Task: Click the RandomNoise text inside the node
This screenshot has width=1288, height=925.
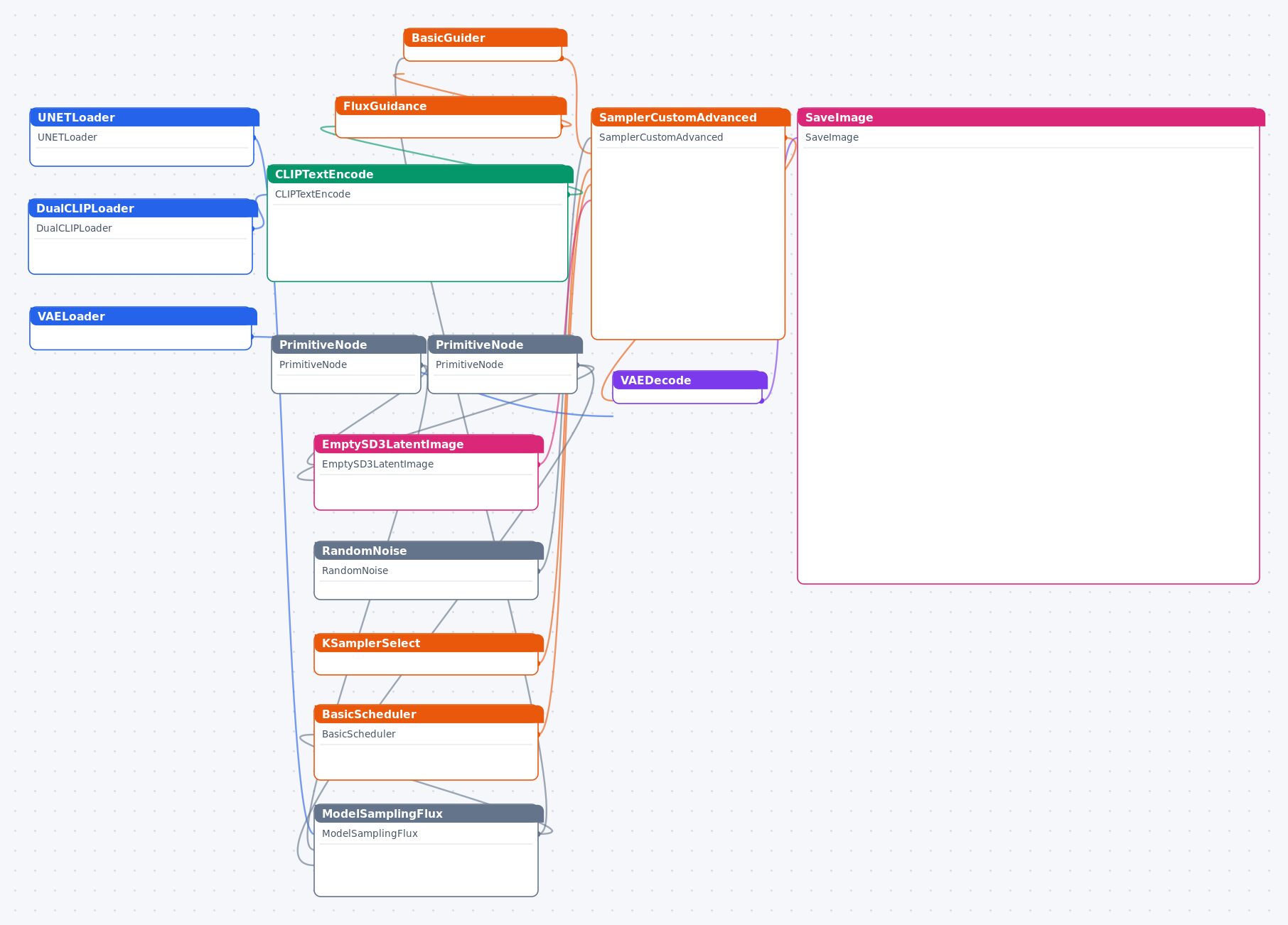Action: point(355,570)
